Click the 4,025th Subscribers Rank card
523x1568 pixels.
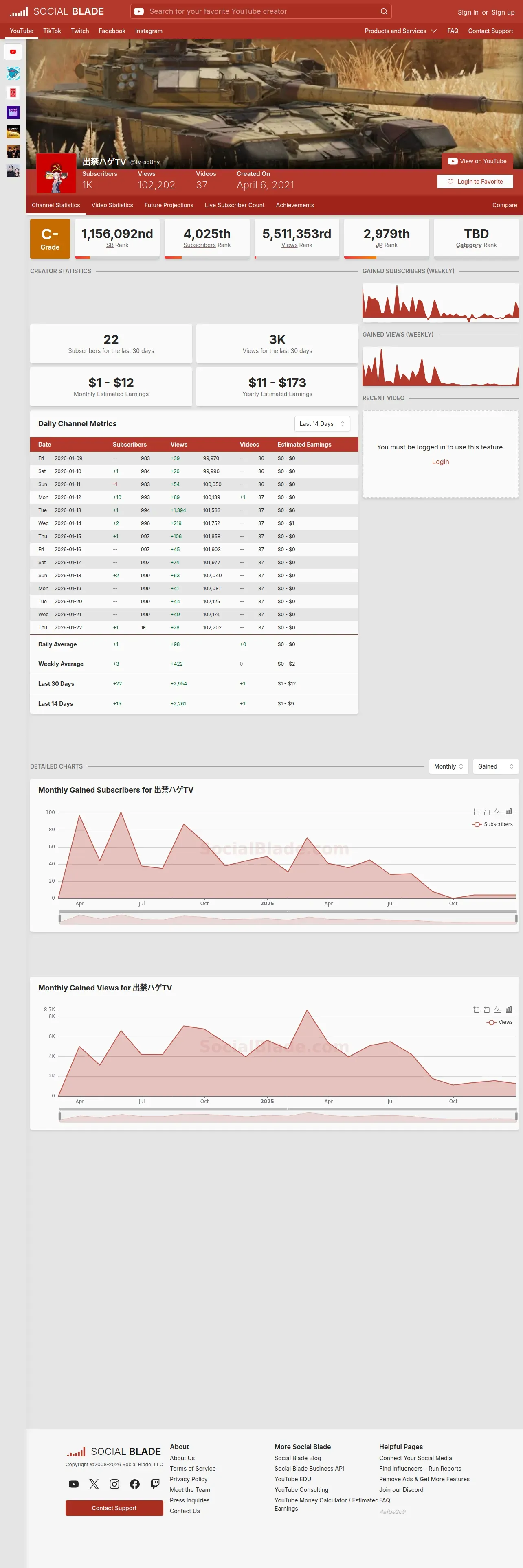coord(207,239)
